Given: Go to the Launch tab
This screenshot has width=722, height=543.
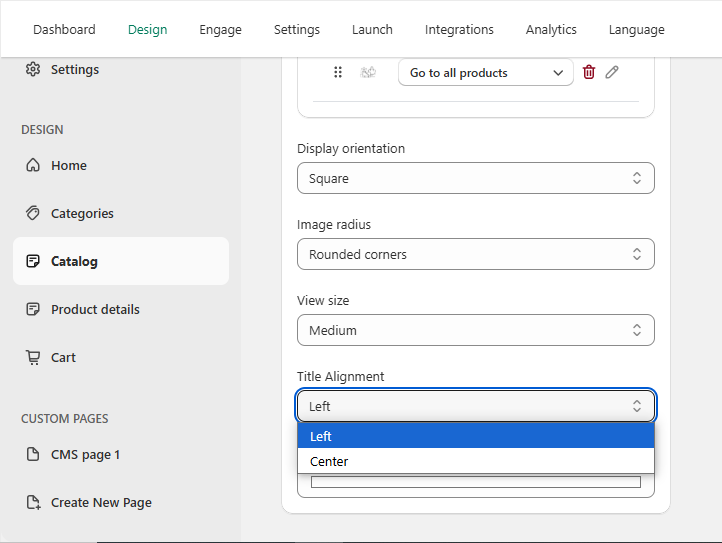Looking at the screenshot, I should 373,29.
